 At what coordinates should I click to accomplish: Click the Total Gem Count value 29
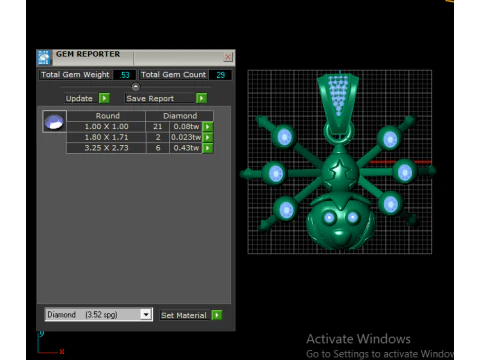click(220, 75)
